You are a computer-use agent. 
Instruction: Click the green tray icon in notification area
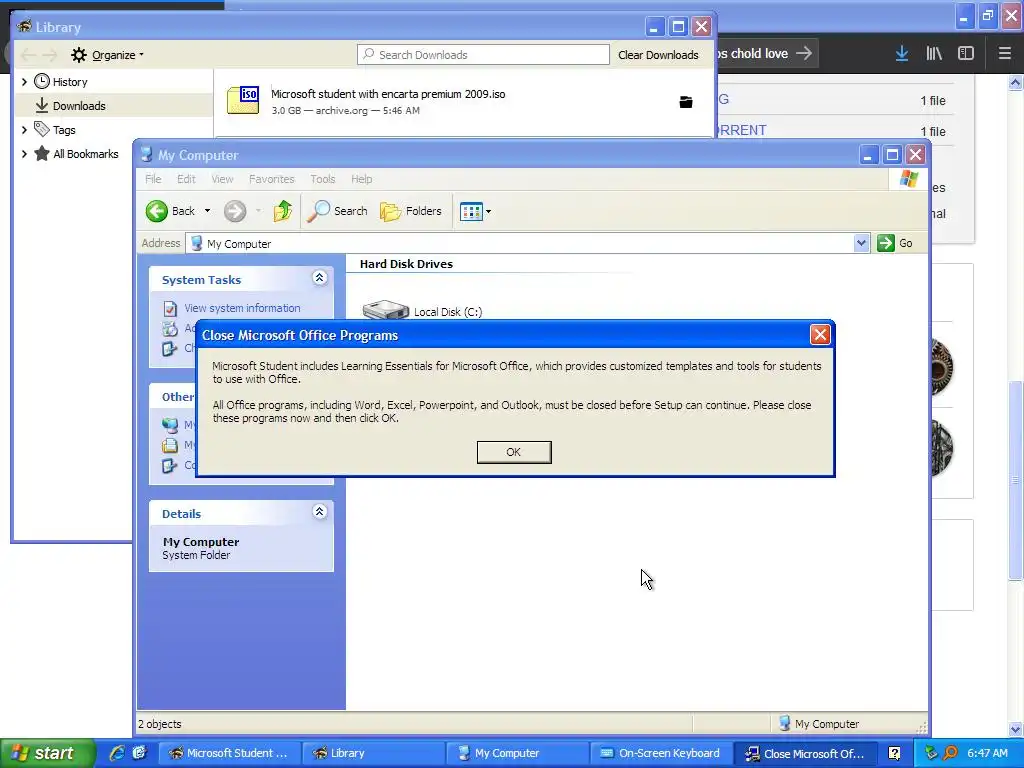931,753
